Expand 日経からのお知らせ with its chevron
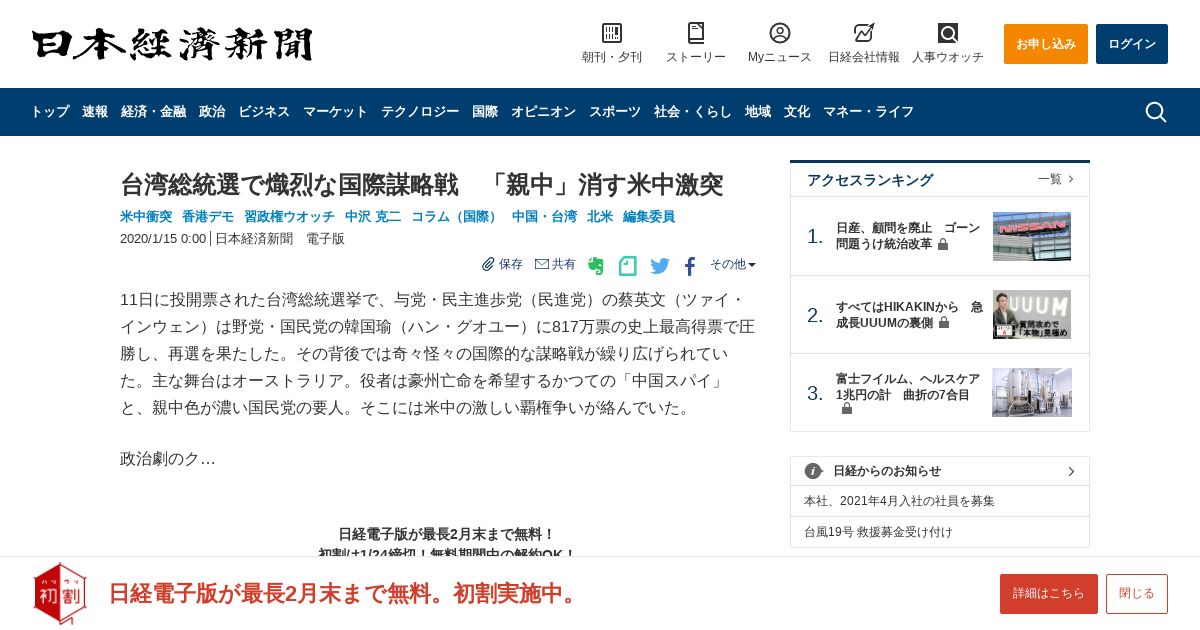1200x630 pixels. point(1071,471)
